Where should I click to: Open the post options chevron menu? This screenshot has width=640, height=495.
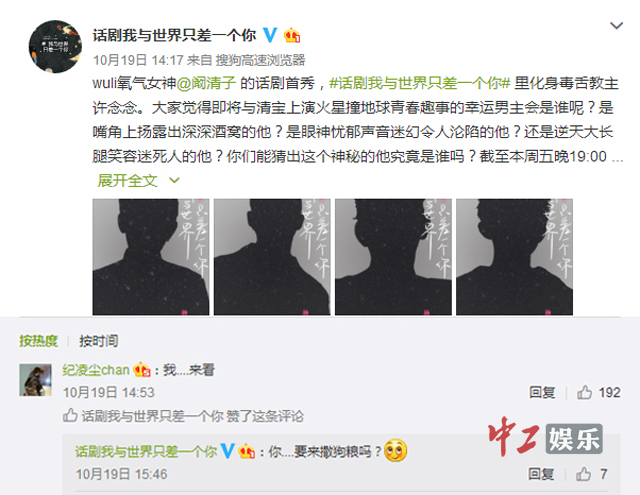[x=616, y=26]
